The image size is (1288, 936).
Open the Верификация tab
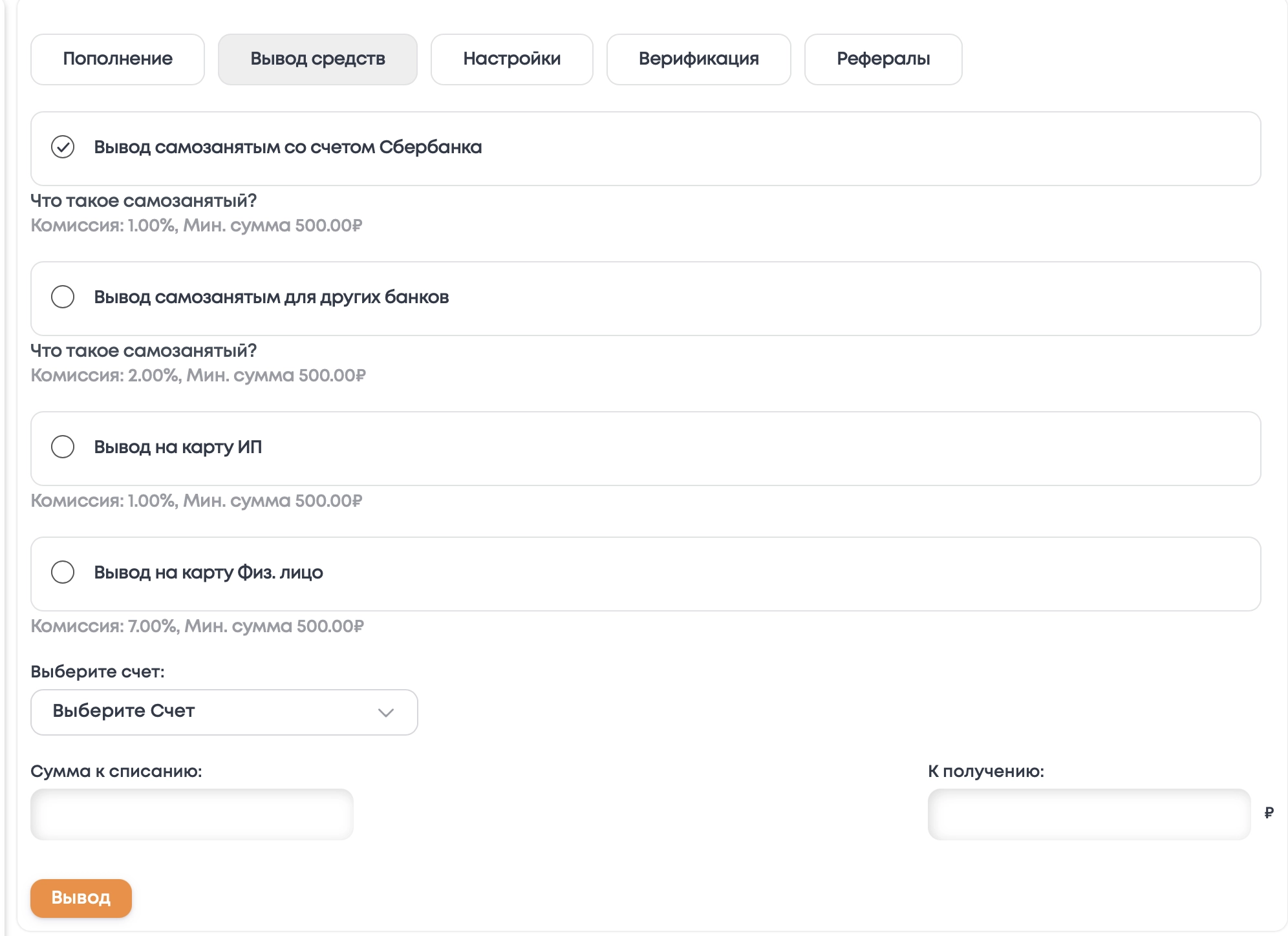click(698, 59)
